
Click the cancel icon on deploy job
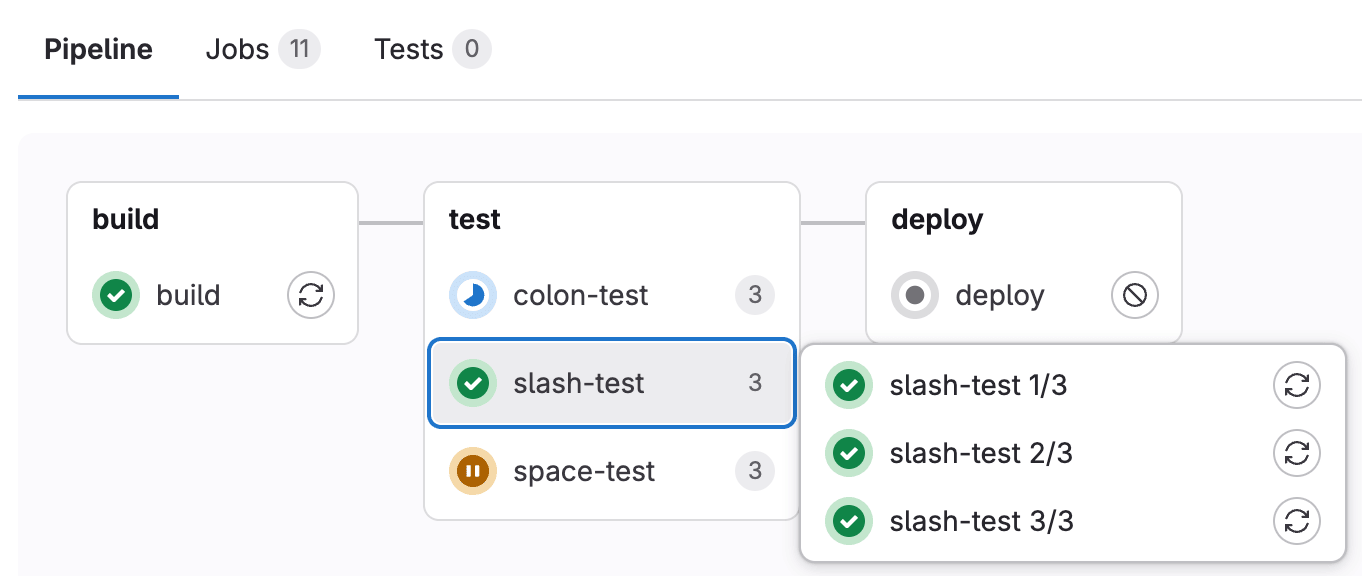(1135, 295)
